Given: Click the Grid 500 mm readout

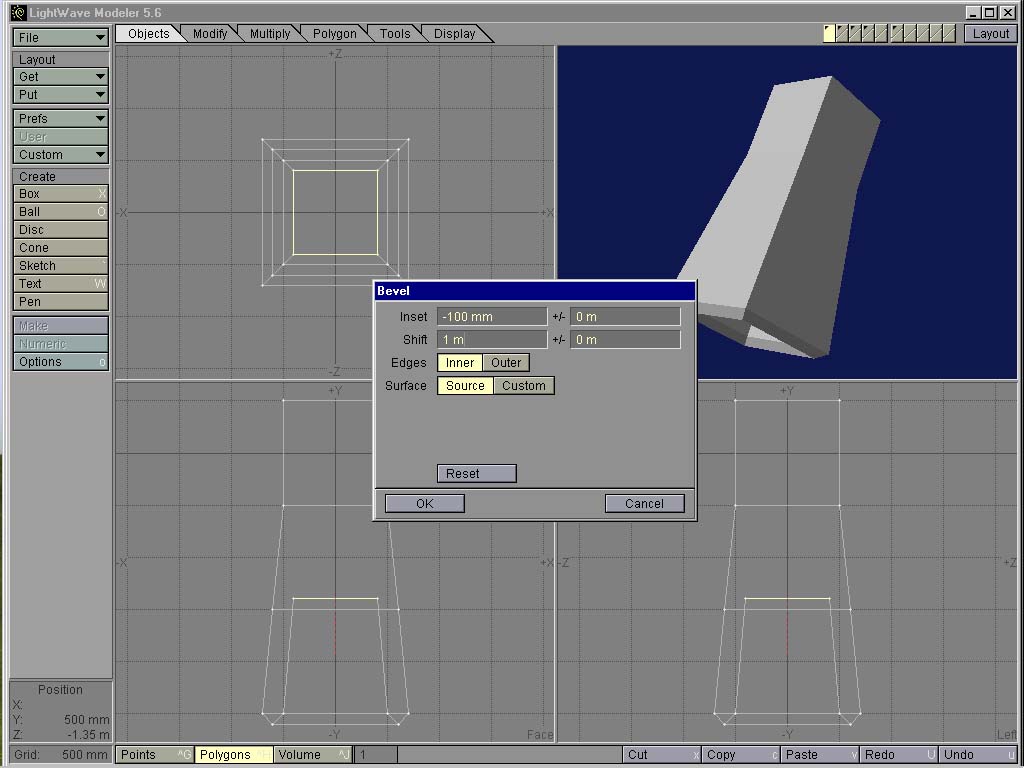Looking at the screenshot, I should coord(60,755).
